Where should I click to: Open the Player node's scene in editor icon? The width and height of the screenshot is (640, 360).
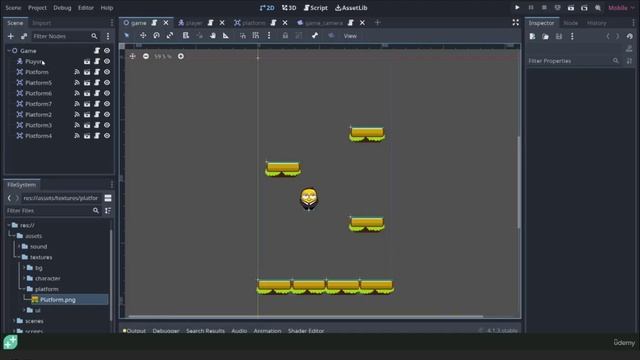pos(87,62)
